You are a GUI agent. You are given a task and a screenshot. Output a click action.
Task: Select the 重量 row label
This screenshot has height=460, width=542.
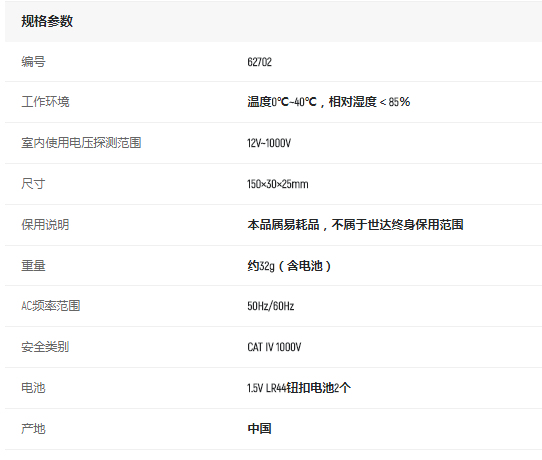(x=33, y=266)
